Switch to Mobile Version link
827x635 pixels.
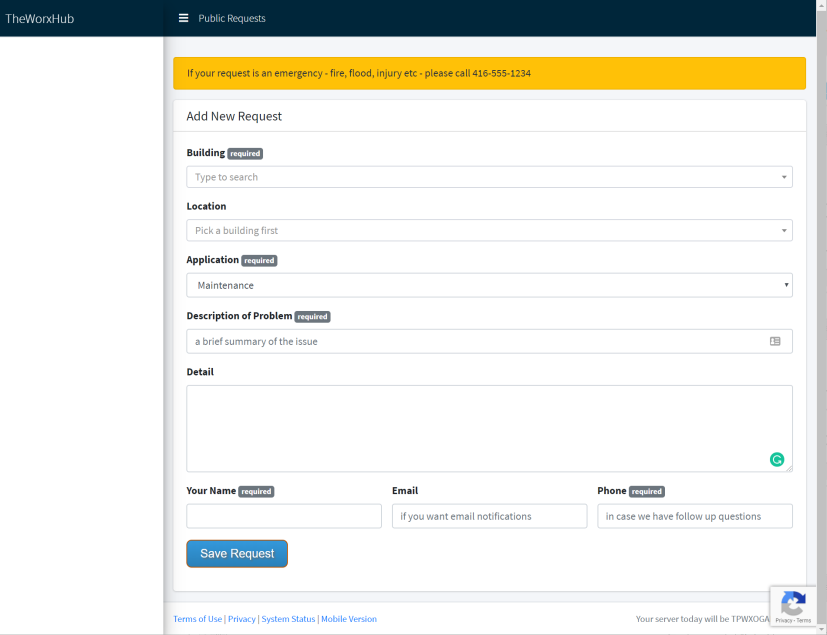point(349,619)
